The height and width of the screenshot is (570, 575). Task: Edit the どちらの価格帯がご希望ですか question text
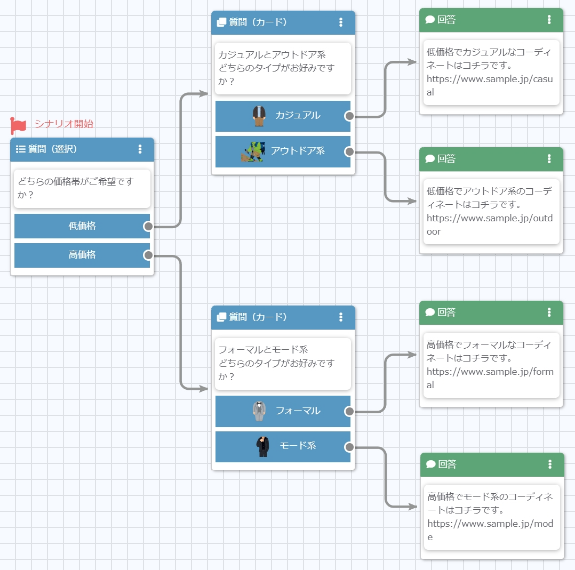82,189
